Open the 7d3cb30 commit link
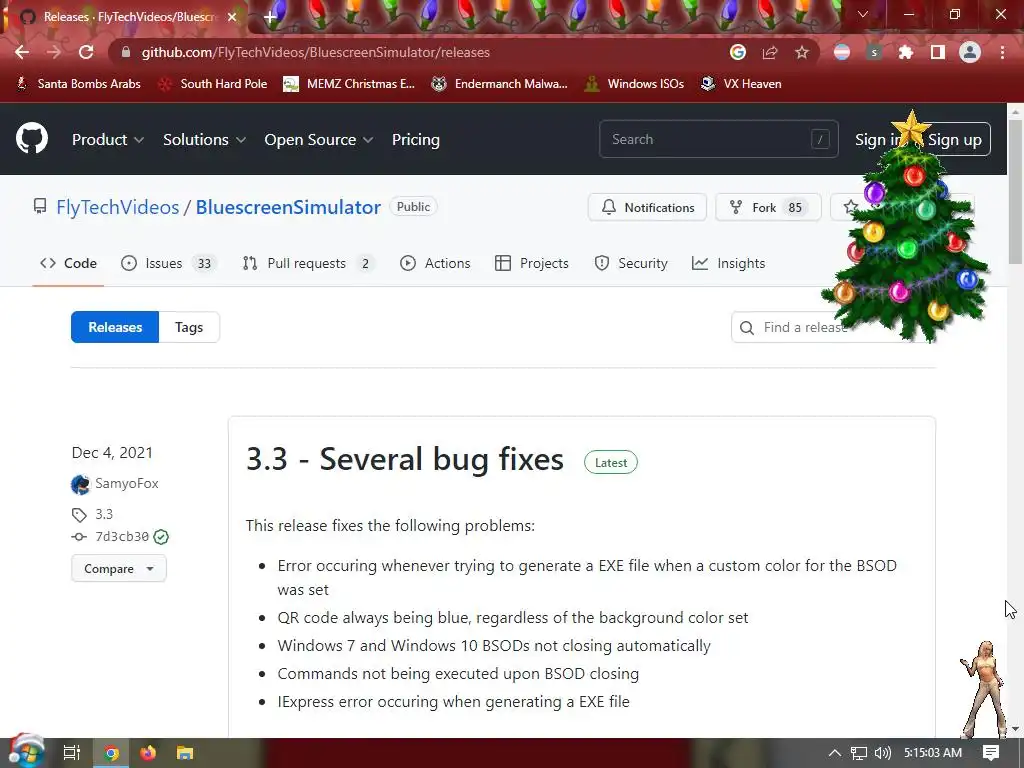The image size is (1024, 768). pos(122,537)
